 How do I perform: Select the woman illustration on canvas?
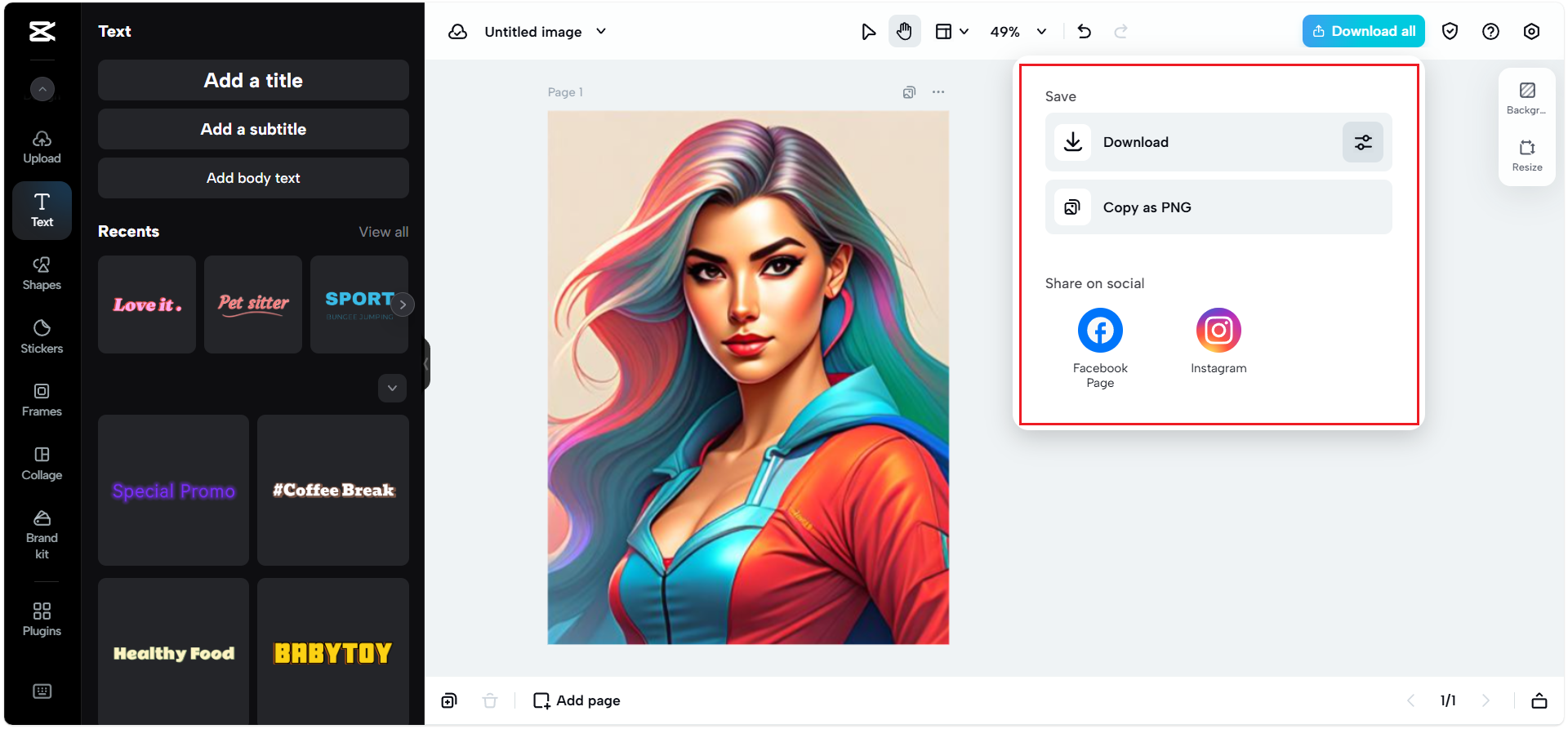(748, 377)
